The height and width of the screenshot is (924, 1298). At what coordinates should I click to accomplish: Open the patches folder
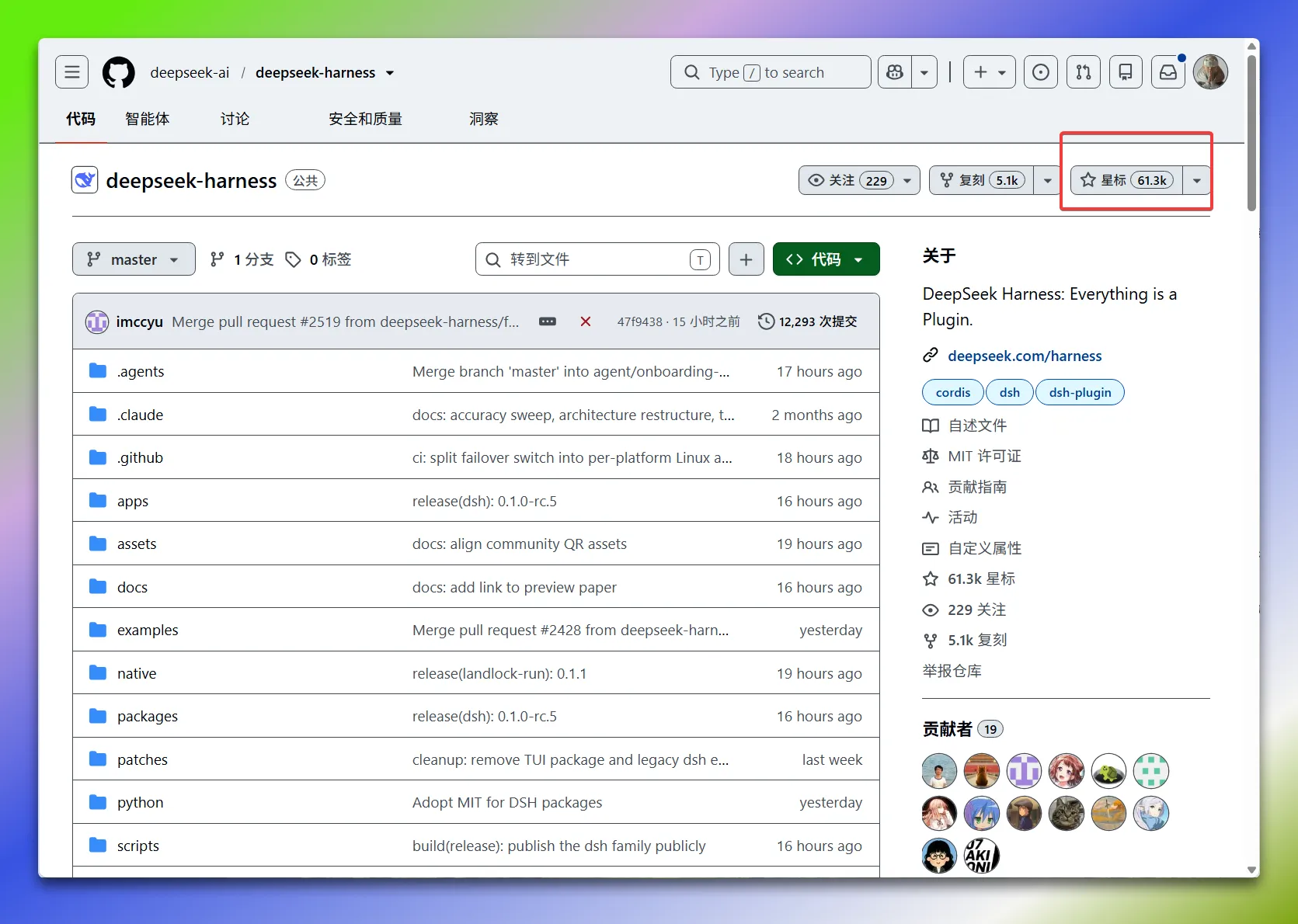point(142,759)
